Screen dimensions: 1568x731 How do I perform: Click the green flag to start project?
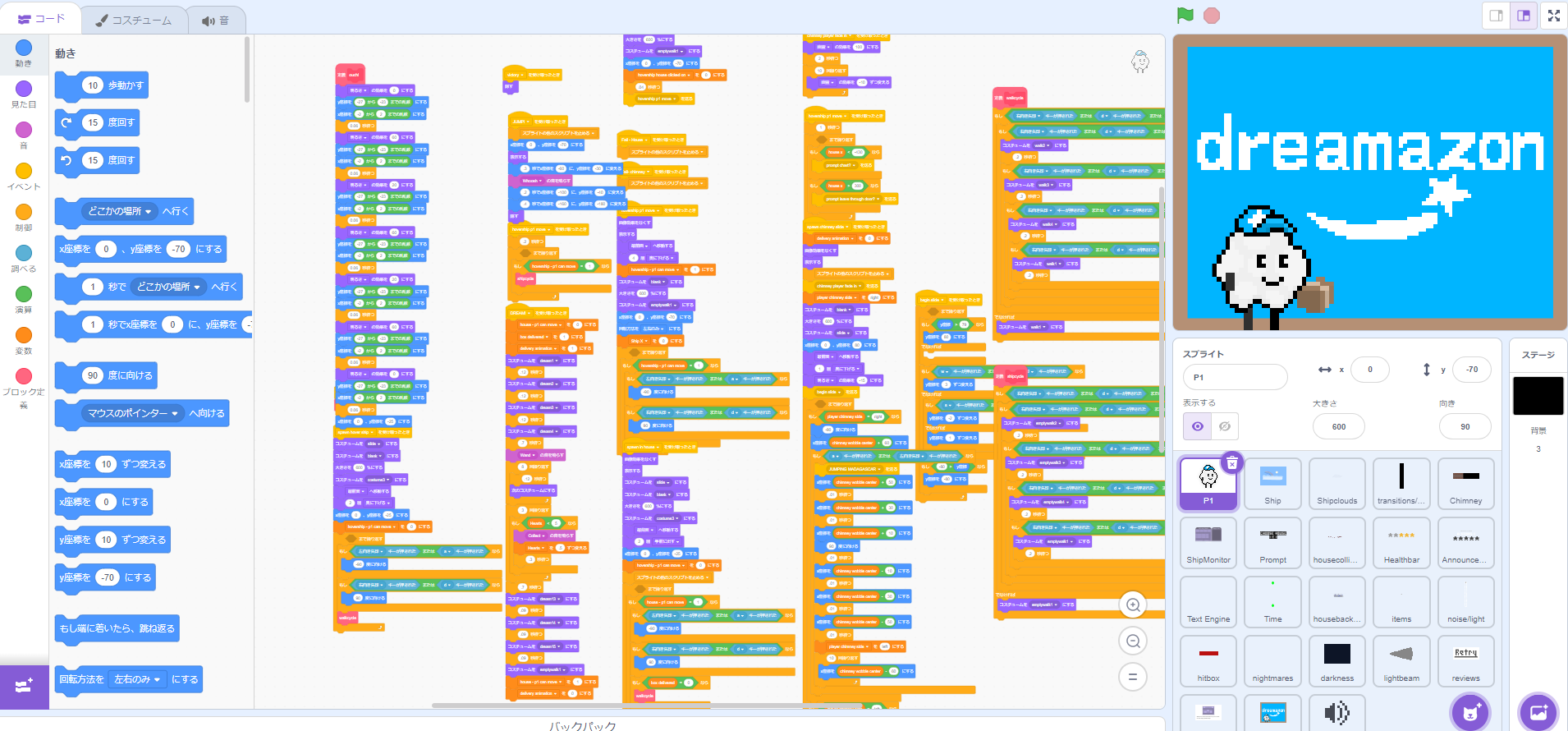click(1185, 16)
